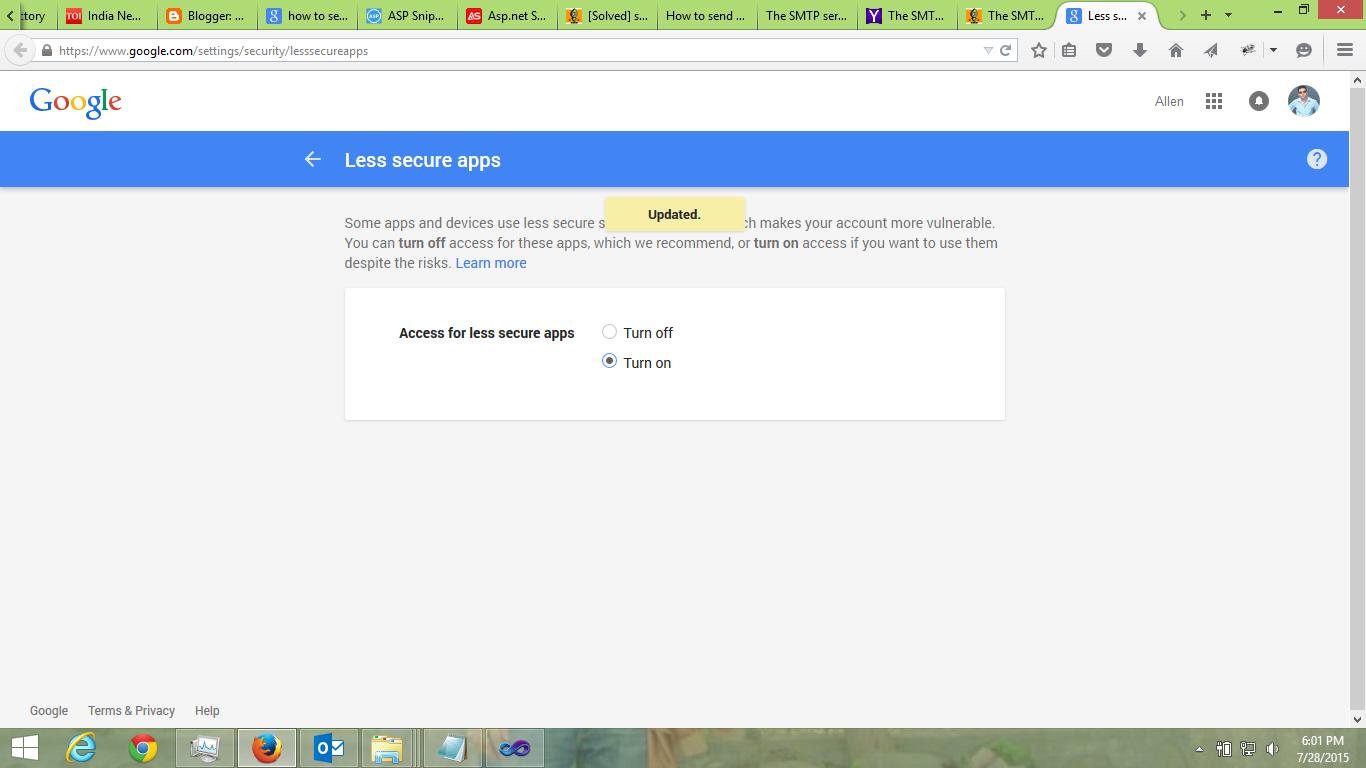Go to the homepage with the home icon
Viewport: 1366px width, 768px height.
coord(1176,48)
